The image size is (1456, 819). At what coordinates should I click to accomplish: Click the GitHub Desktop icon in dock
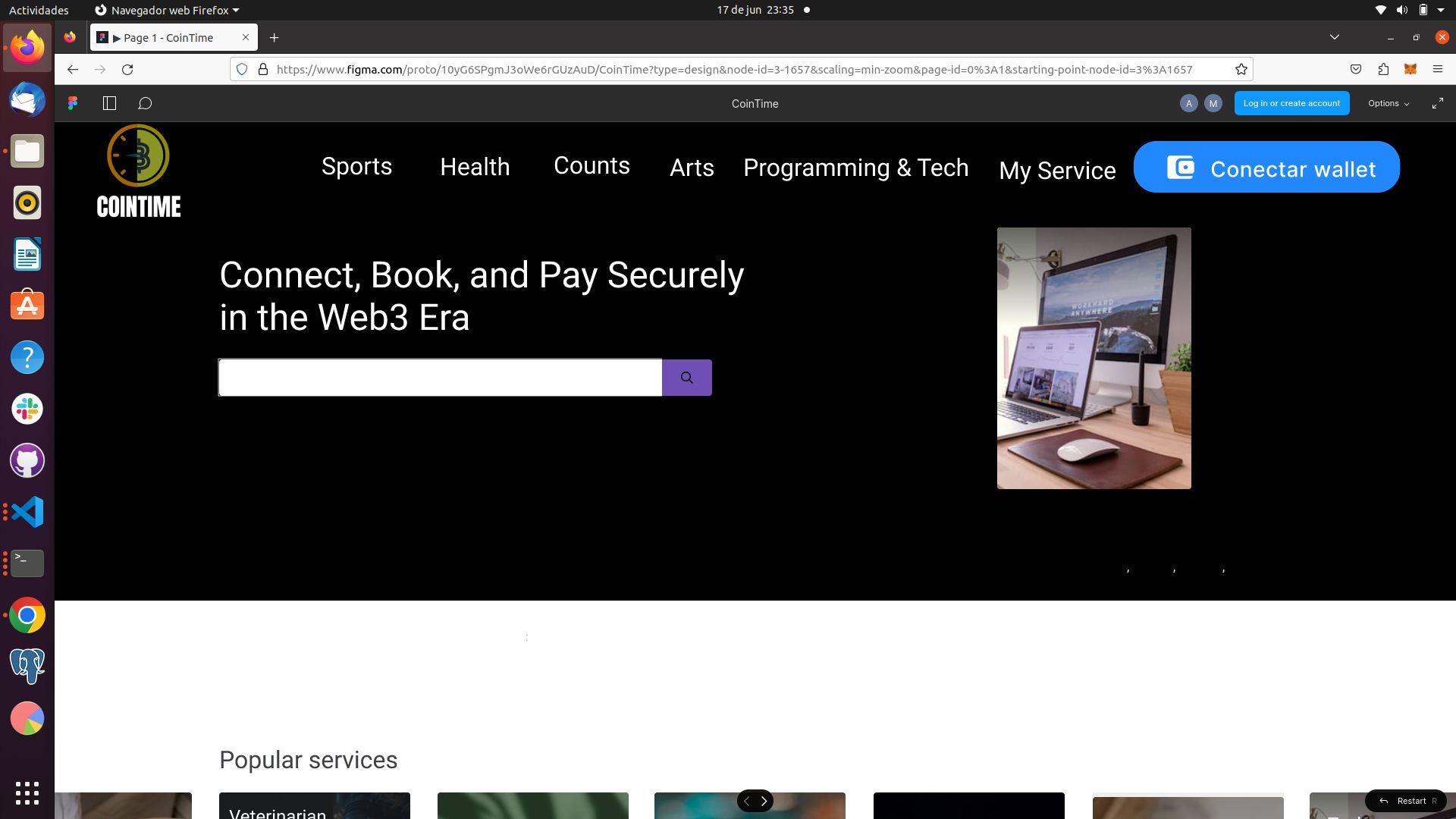(27, 461)
